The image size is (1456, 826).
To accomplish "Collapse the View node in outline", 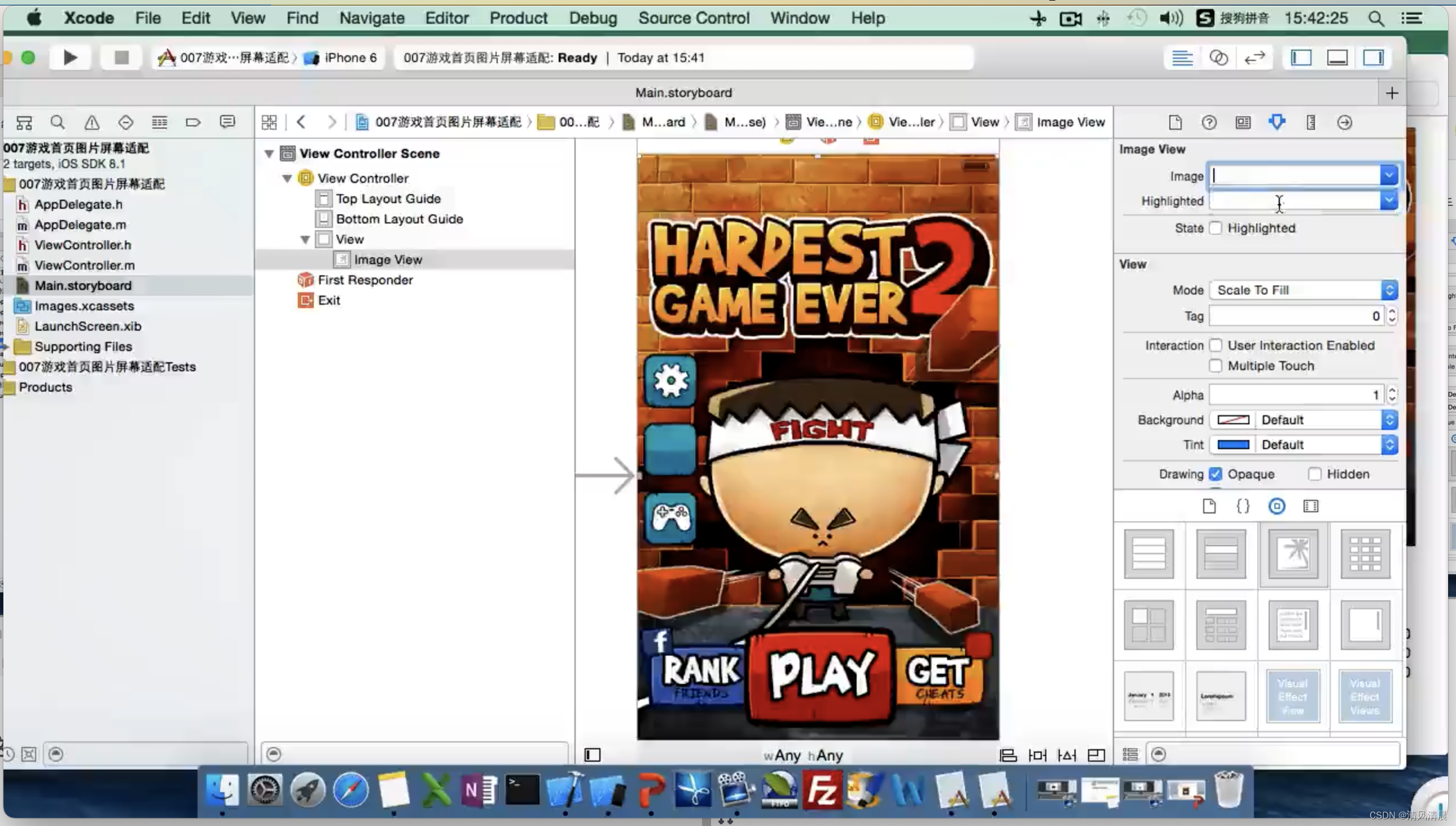I will pyautogui.click(x=305, y=239).
